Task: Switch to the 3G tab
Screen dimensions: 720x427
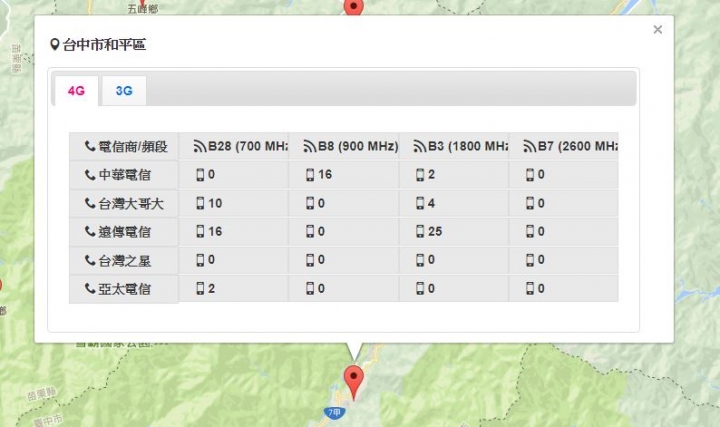Action: (x=124, y=90)
